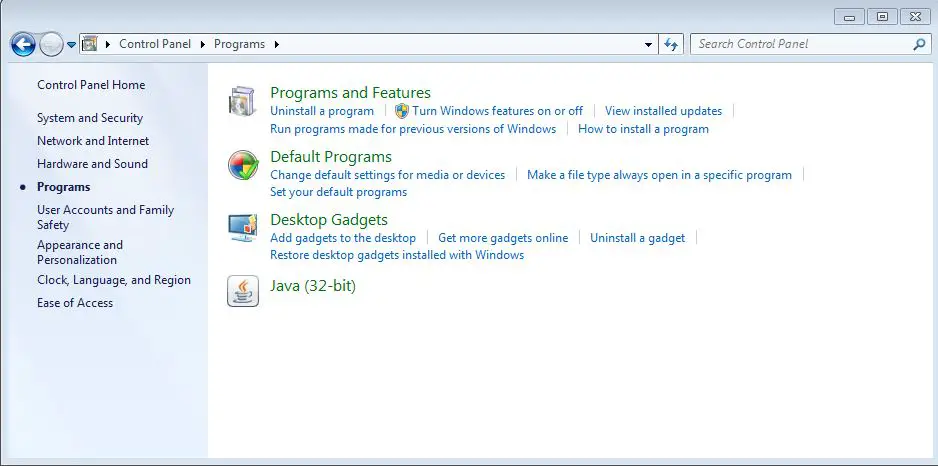Go to Clock, Language, and Region
The image size is (938, 466).
coord(114,280)
